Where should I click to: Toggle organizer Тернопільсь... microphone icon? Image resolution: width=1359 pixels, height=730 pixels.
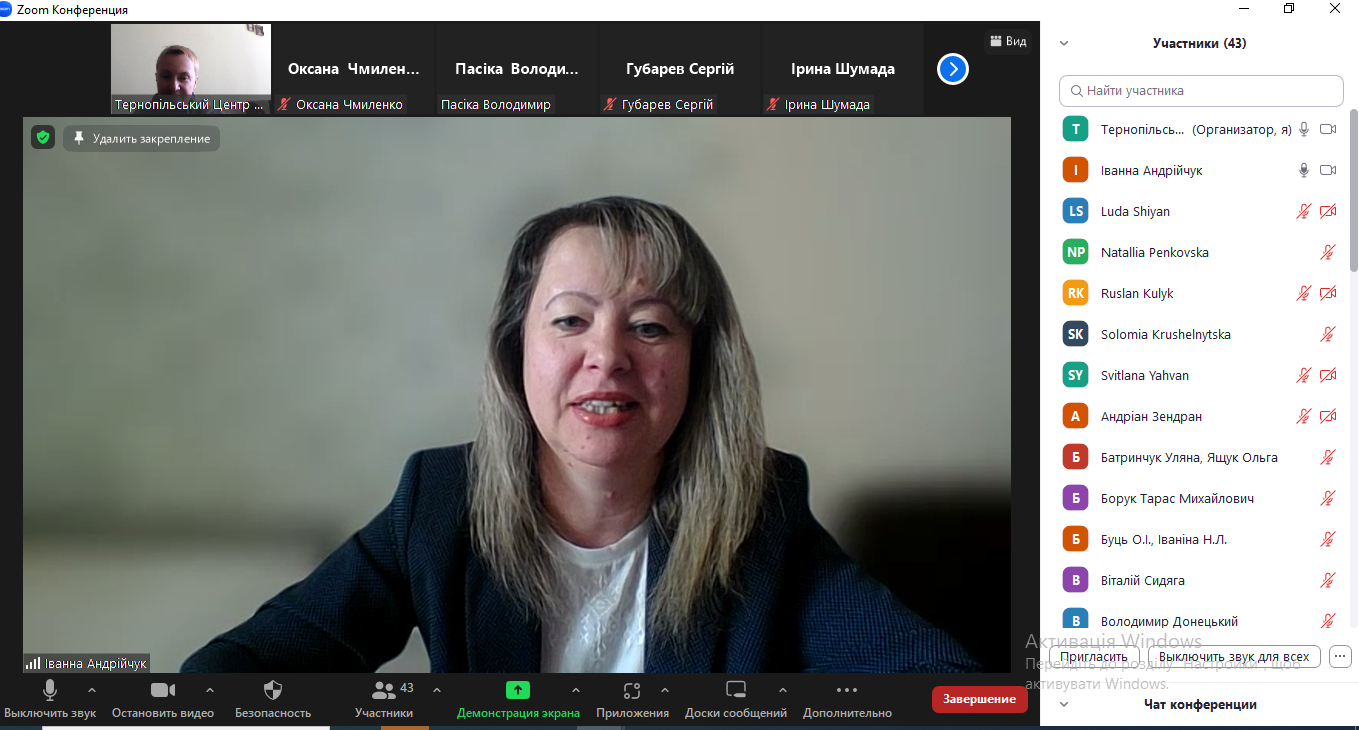1304,129
